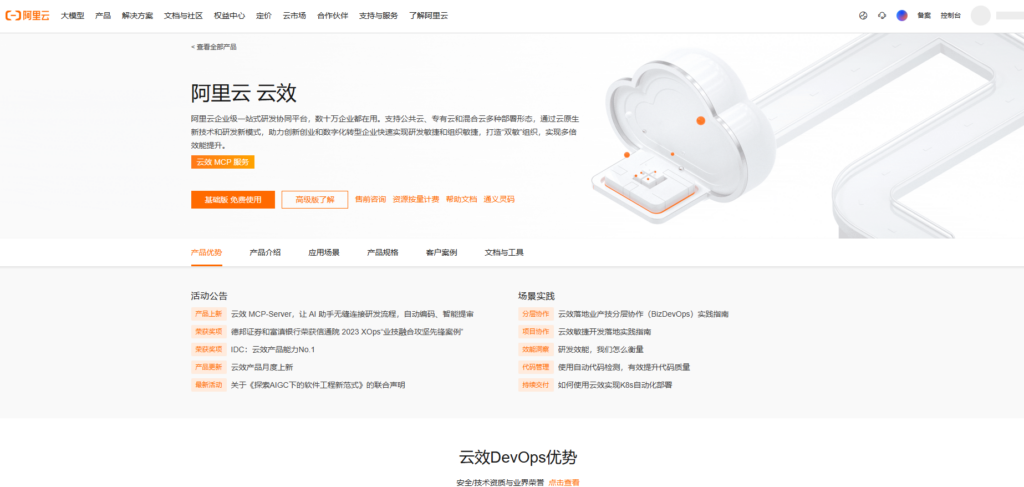Image resolution: width=1024 pixels, height=487 pixels.
Task: Expand the 解决方案 navigation menu
Action: [x=137, y=15]
